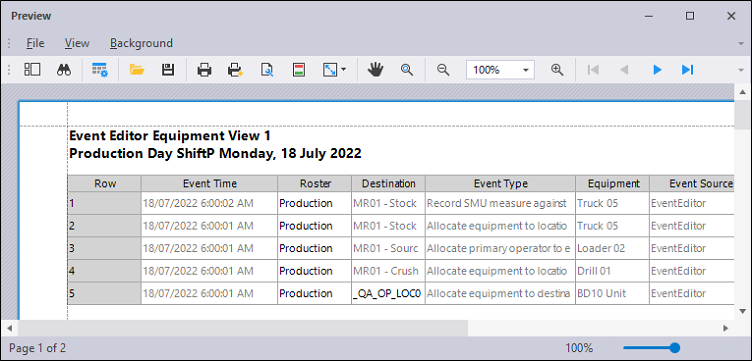Click the Event Type column header
Screen dimensions: 752x361
[501, 184]
